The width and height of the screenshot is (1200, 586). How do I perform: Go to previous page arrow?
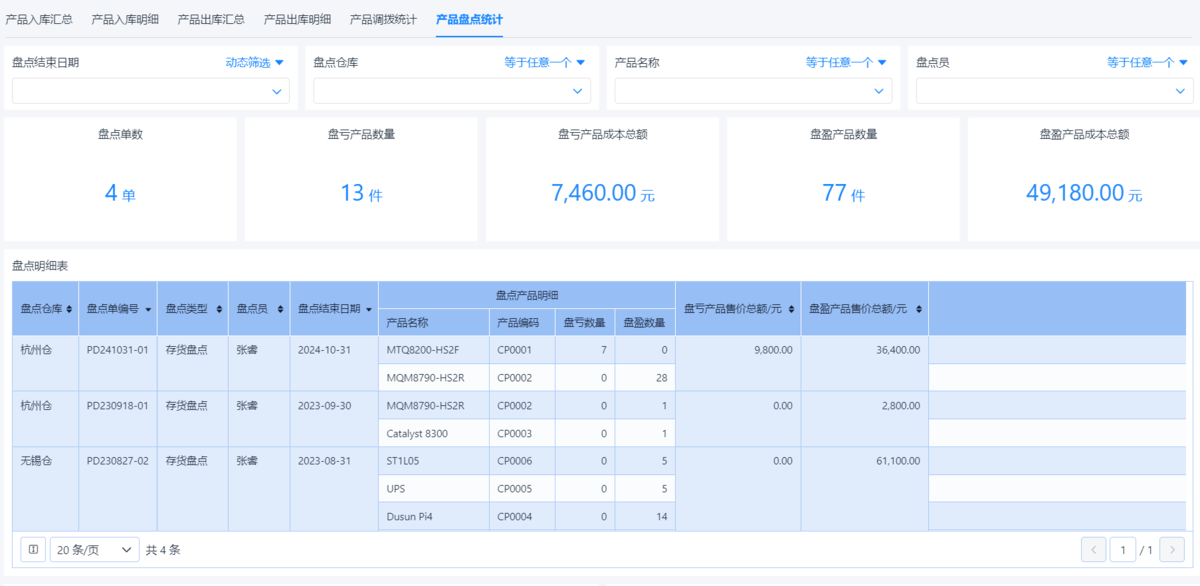pos(1093,549)
